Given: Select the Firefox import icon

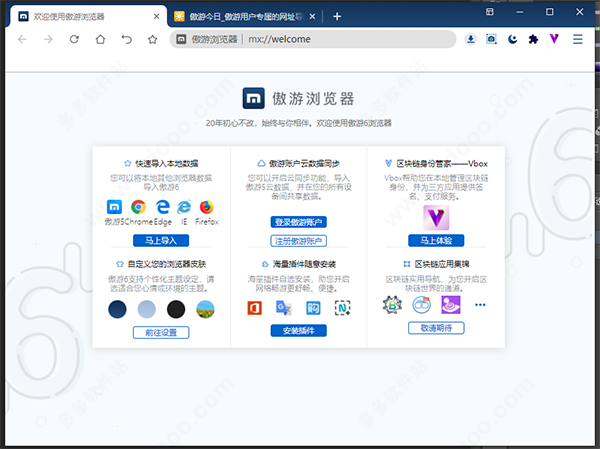Looking at the screenshot, I should pos(207,207).
